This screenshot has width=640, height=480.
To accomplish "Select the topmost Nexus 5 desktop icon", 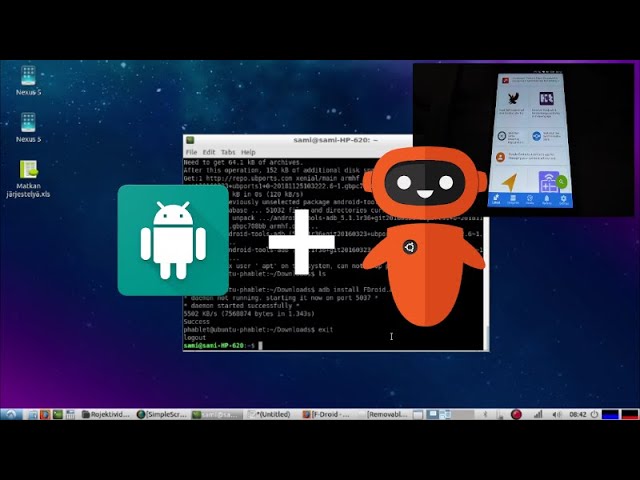I will (28, 80).
